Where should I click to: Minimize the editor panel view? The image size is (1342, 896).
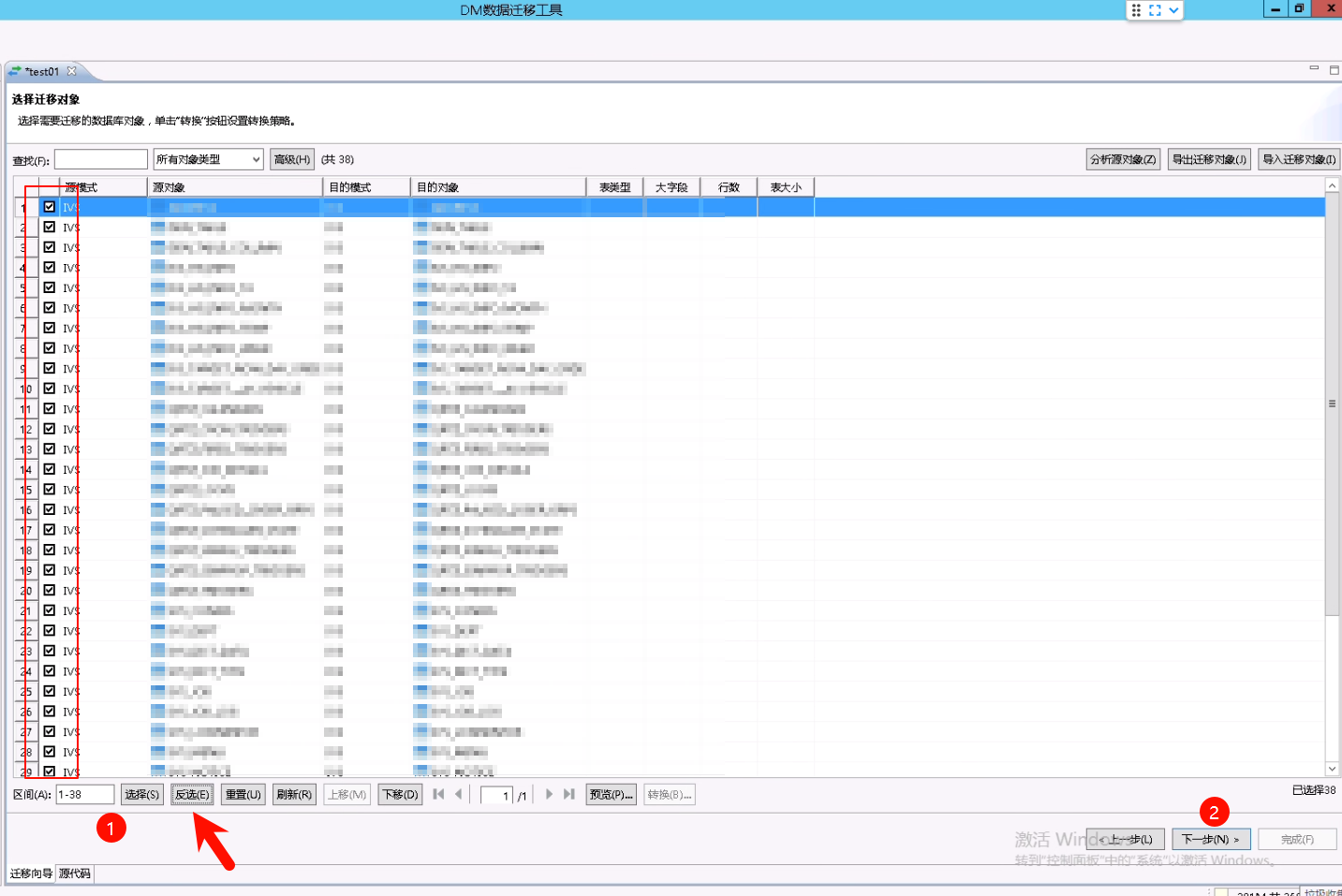1314,68
